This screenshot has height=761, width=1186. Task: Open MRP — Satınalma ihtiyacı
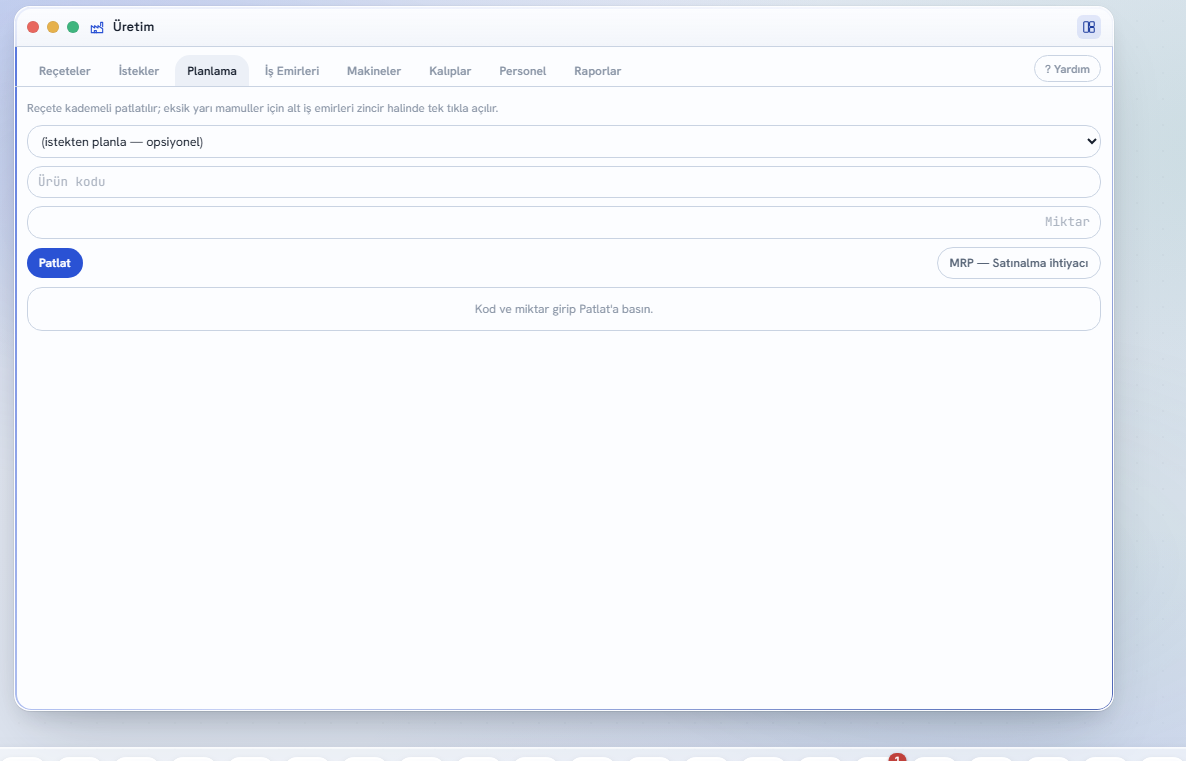[x=1019, y=263]
